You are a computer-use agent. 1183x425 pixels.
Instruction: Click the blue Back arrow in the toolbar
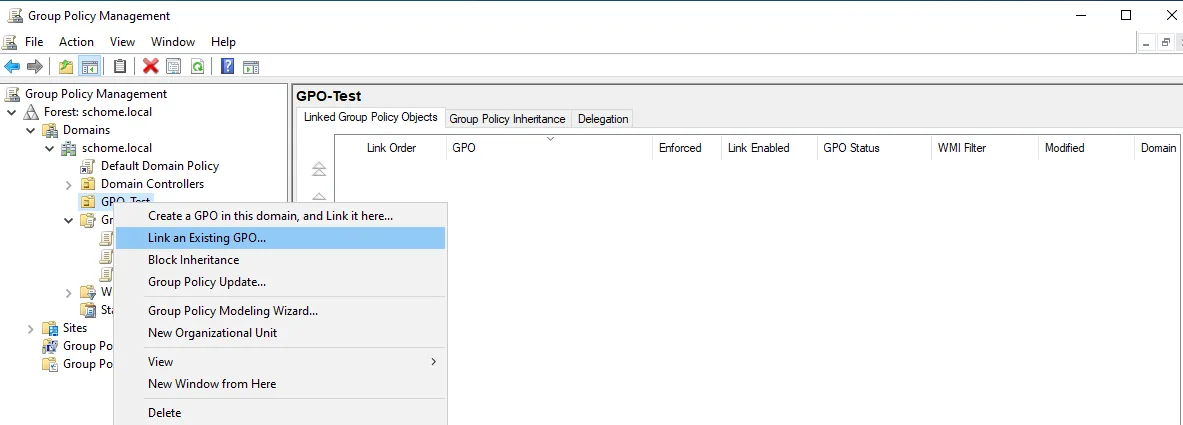12,66
